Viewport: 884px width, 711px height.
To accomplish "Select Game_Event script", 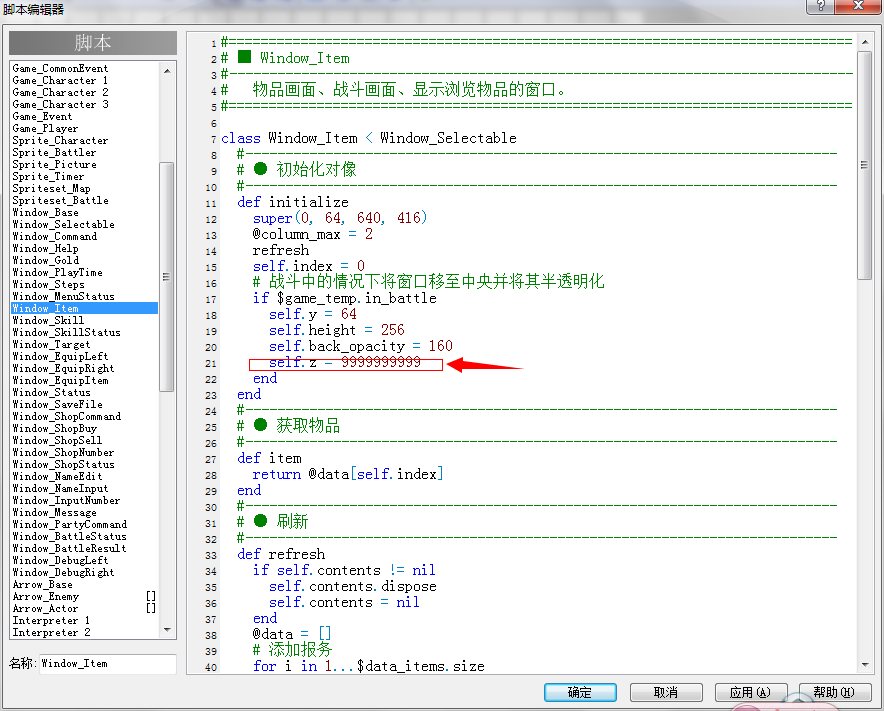I will pos(42,116).
